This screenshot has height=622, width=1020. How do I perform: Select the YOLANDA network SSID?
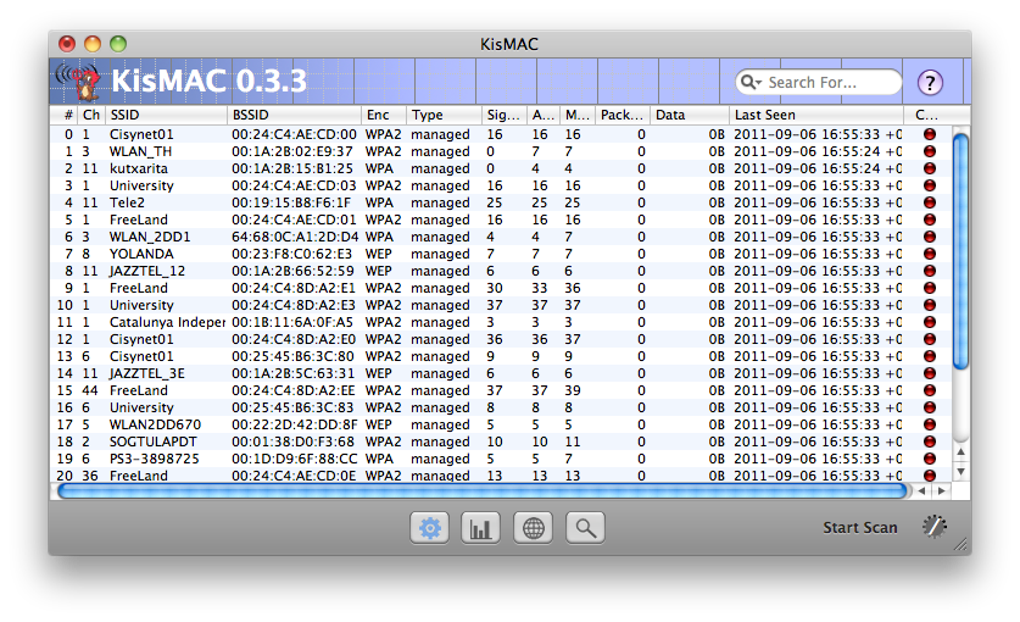coord(141,254)
